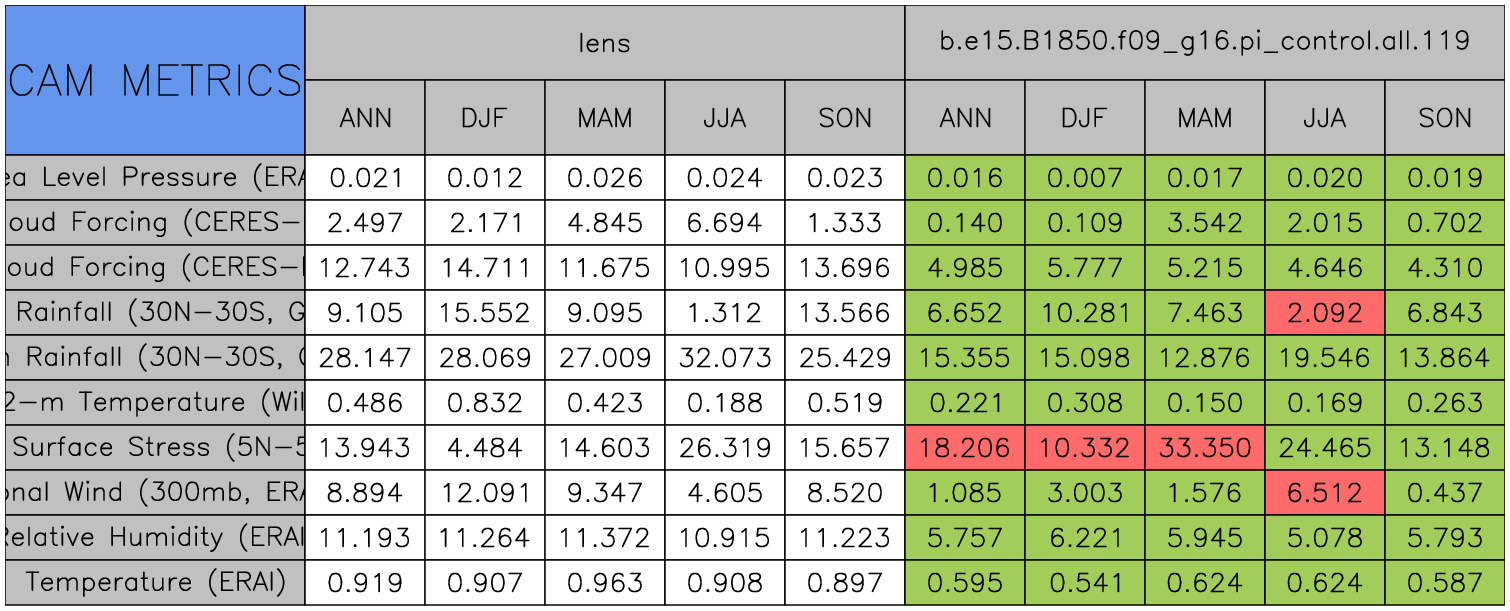1510x611 pixels.
Task: Click the b.e15.B1850.f09_g16.pi_control.all.119 header
Action: pos(1204,42)
